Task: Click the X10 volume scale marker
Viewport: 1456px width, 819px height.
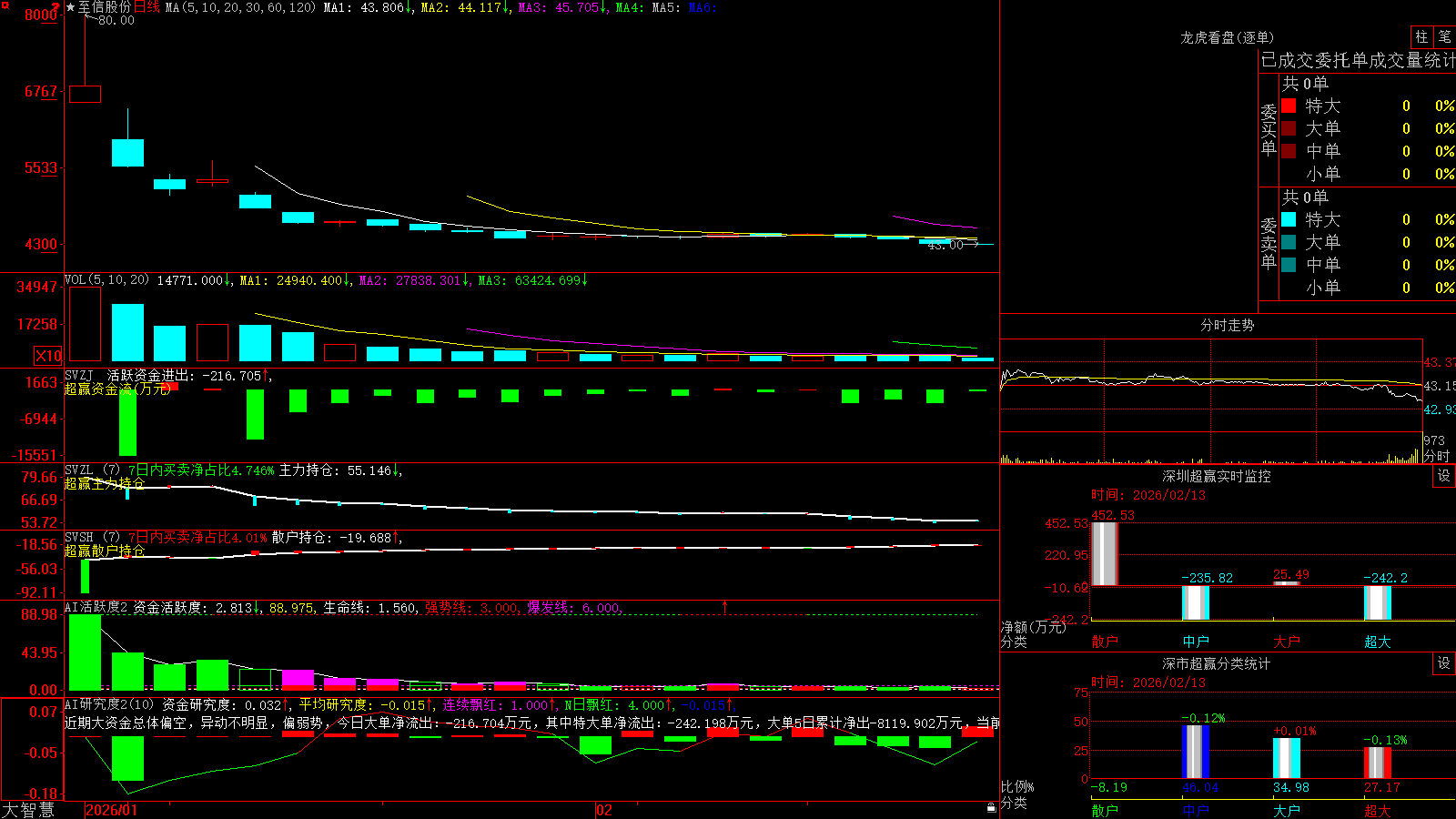Action: pos(48,356)
